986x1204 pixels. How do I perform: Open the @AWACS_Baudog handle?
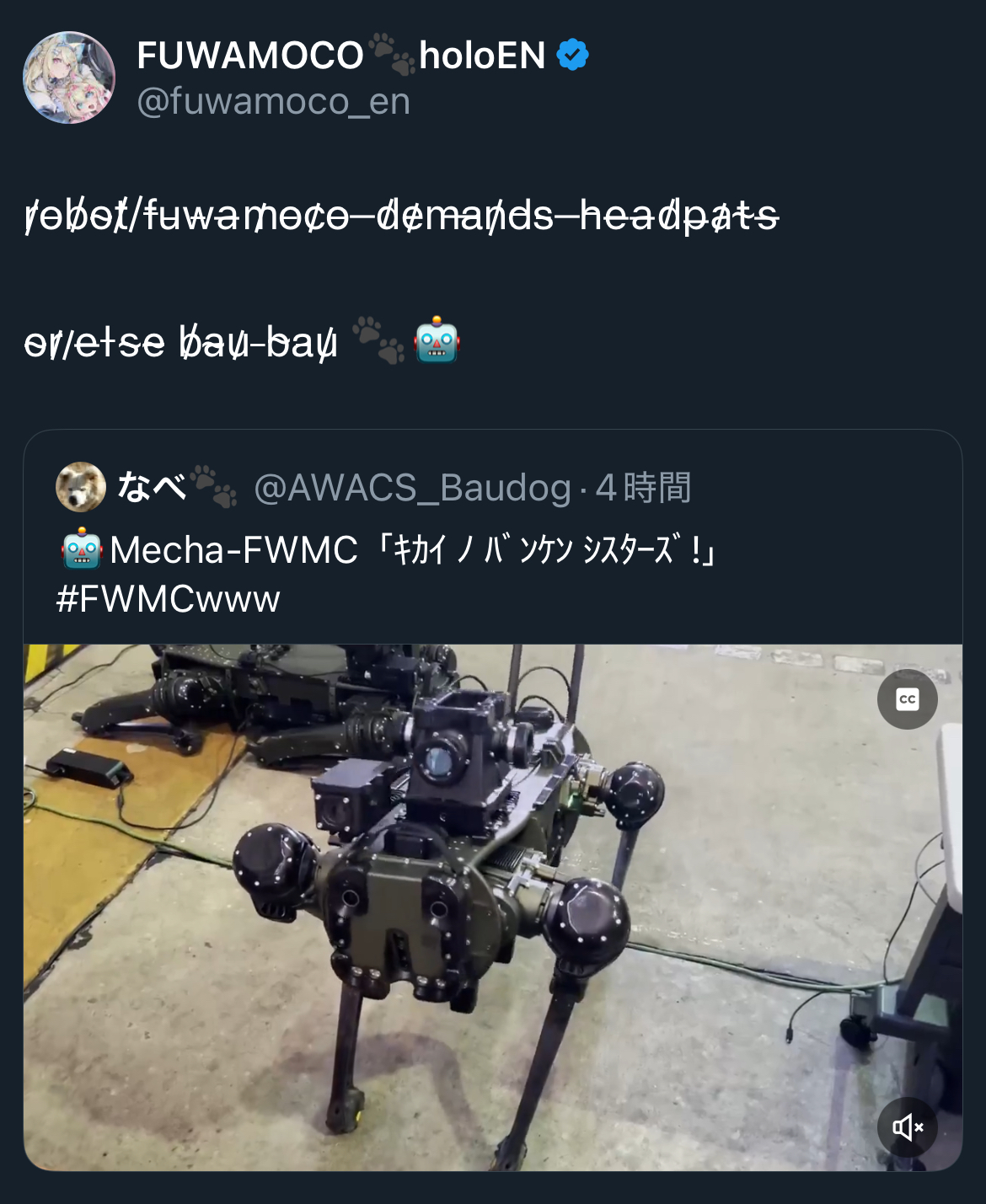[412, 488]
